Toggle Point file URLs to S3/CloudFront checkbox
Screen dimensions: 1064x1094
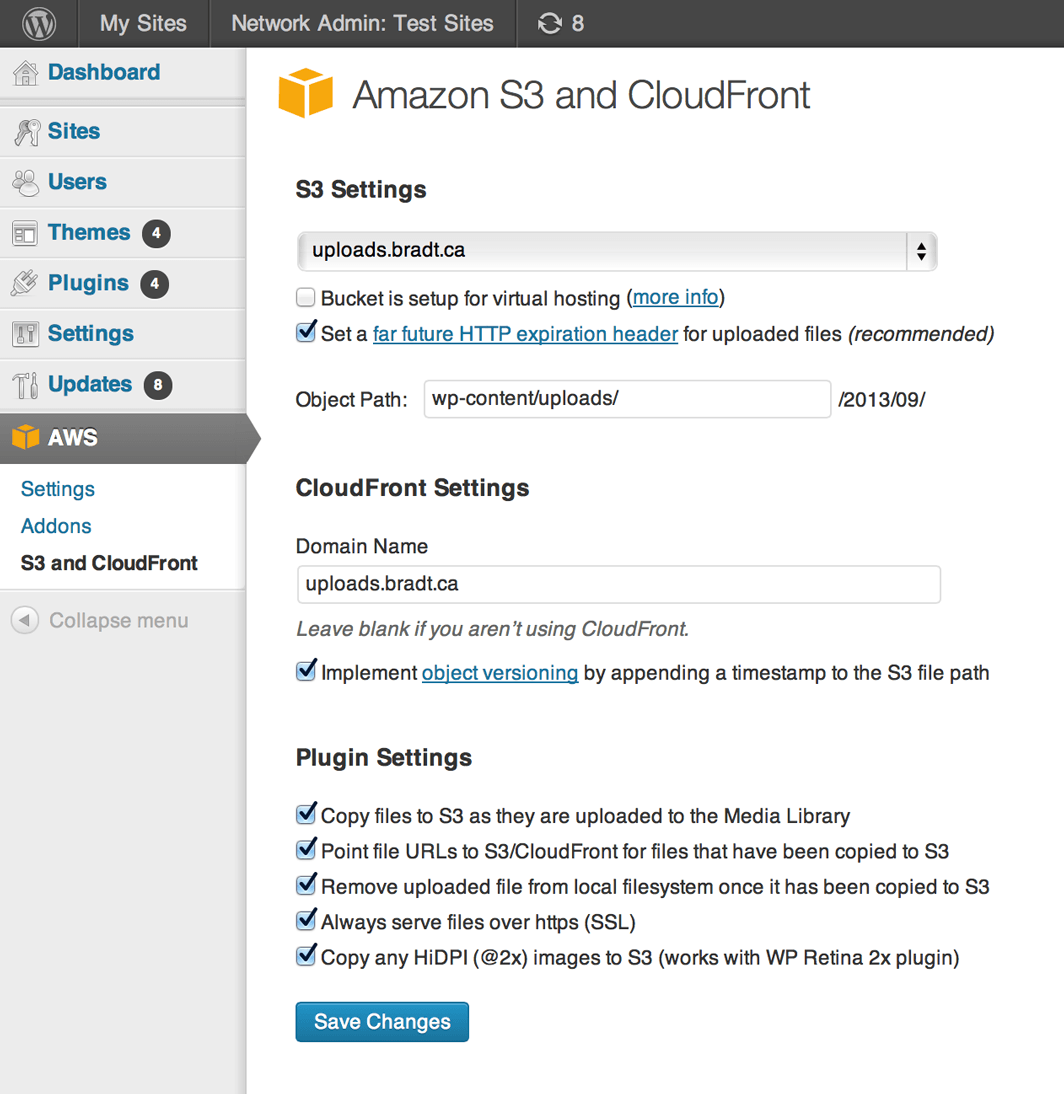pyautogui.click(x=306, y=850)
